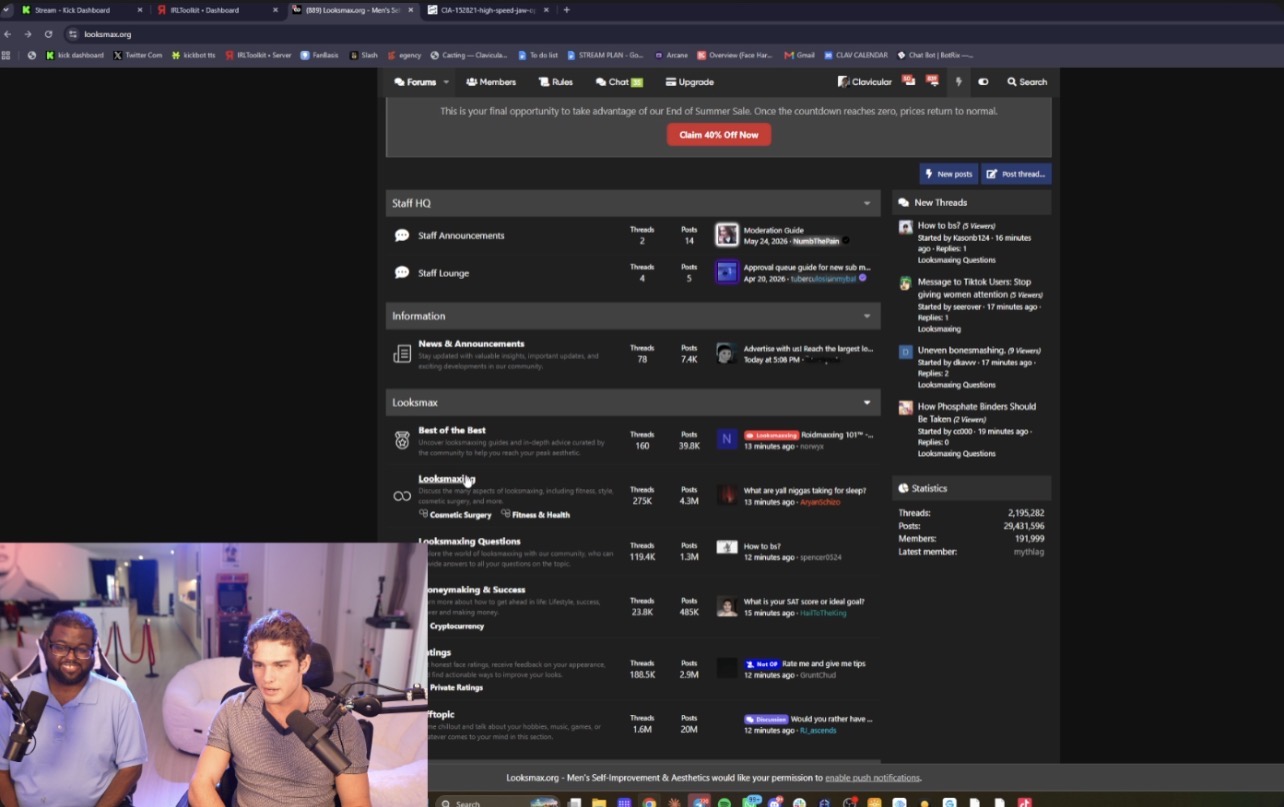
Task: Go to the Rules page
Action: (x=556, y=82)
